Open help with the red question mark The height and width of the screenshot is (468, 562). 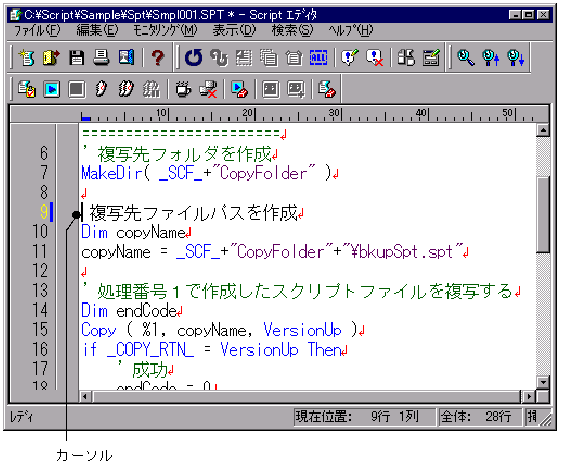158,57
